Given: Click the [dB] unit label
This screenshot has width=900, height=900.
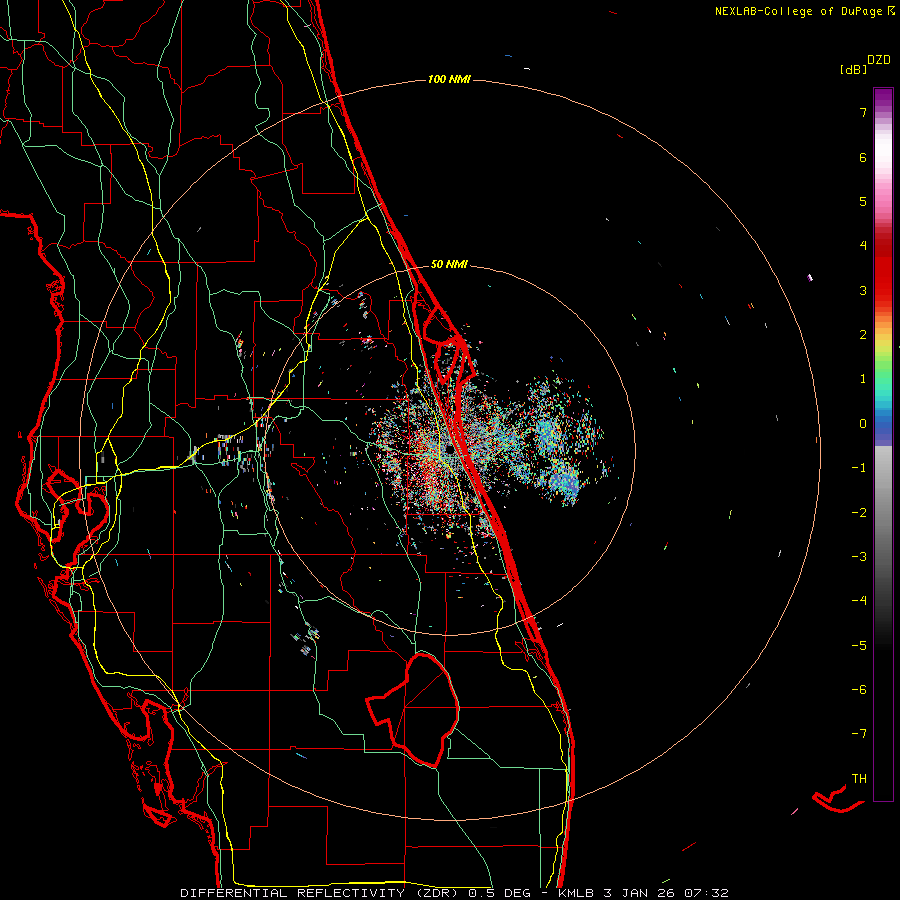Looking at the screenshot, I should pyautogui.click(x=854, y=69).
